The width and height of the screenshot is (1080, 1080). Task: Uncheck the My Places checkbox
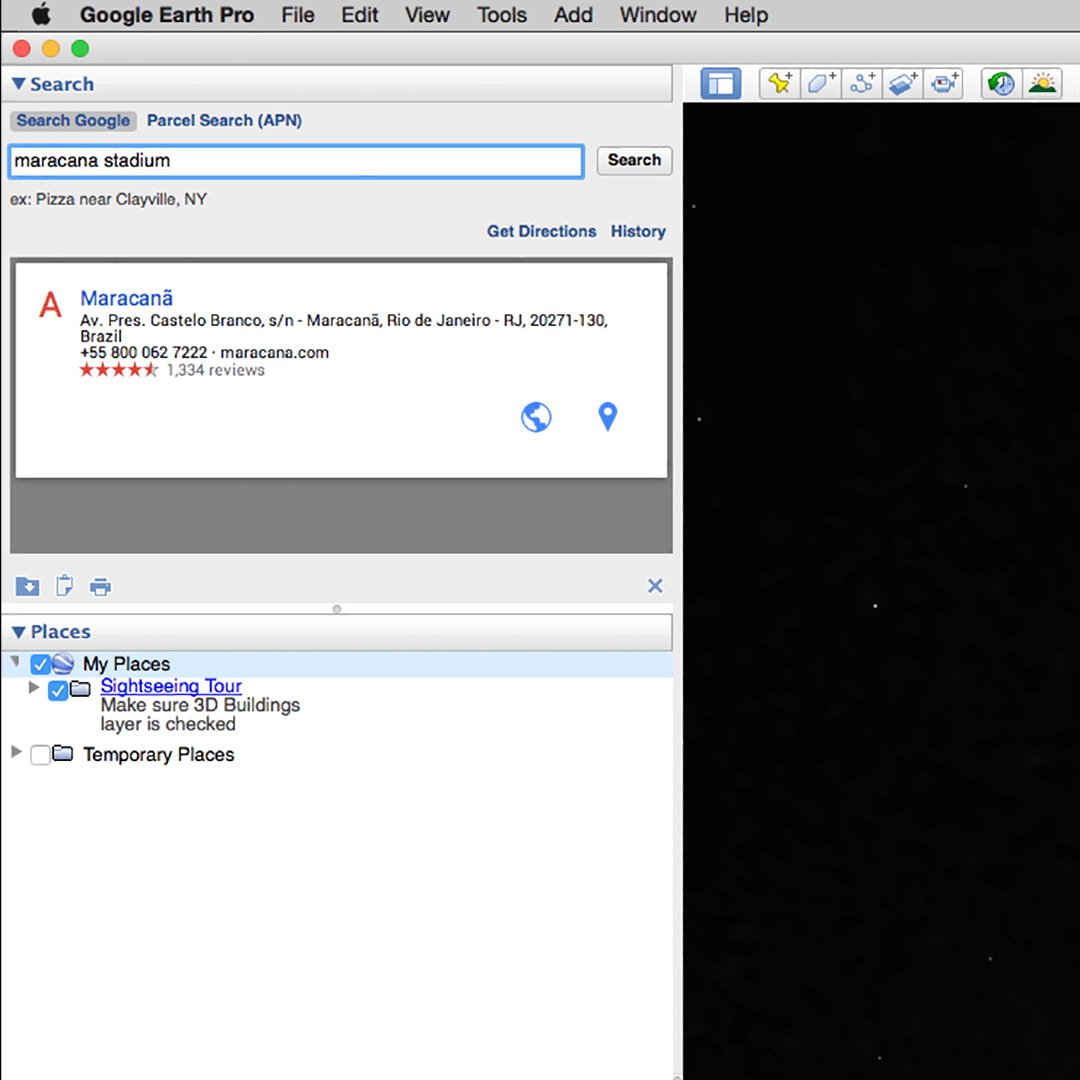tap(40, 665)
